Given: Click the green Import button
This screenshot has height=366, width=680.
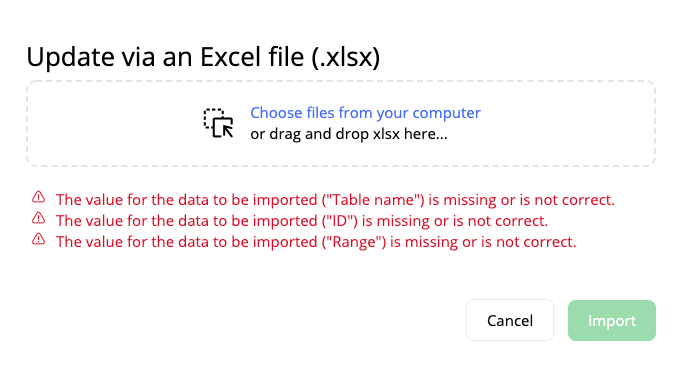Looking at the screenshot, I should (x=612, y=320).
